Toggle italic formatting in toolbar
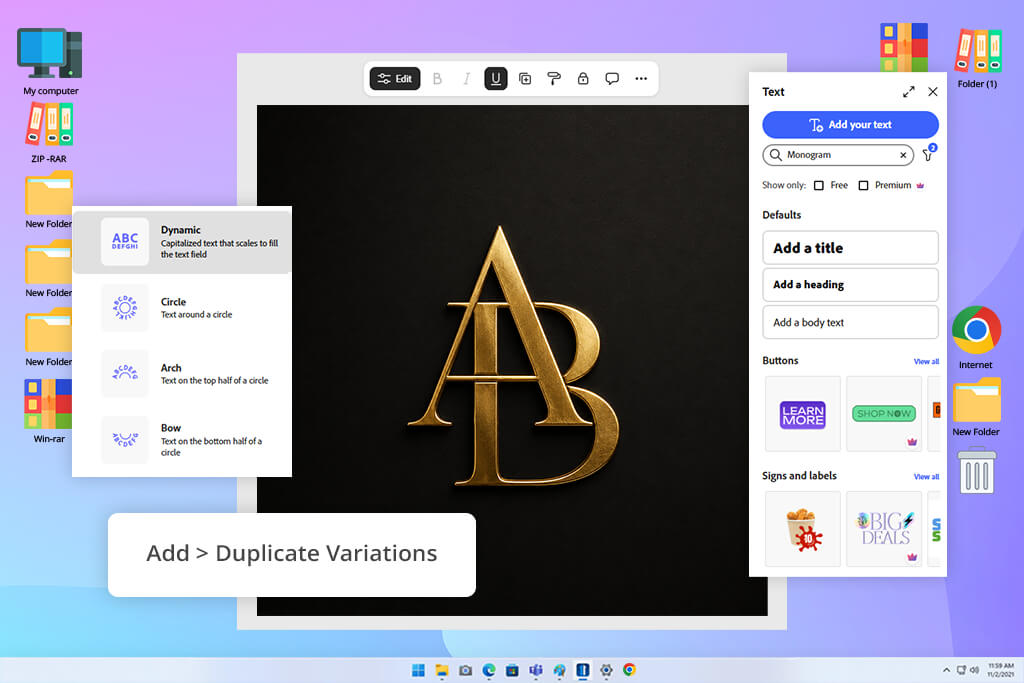 point(466,79)
